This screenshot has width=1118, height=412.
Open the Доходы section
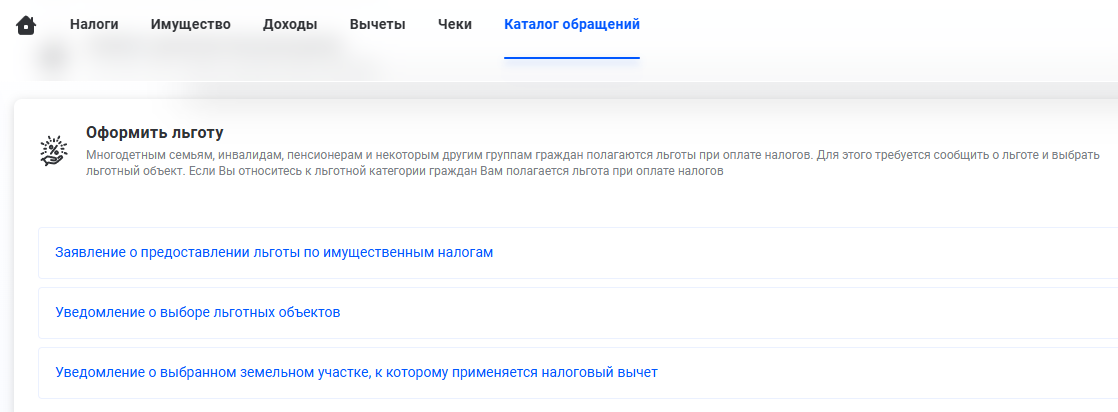pos(290,24)
